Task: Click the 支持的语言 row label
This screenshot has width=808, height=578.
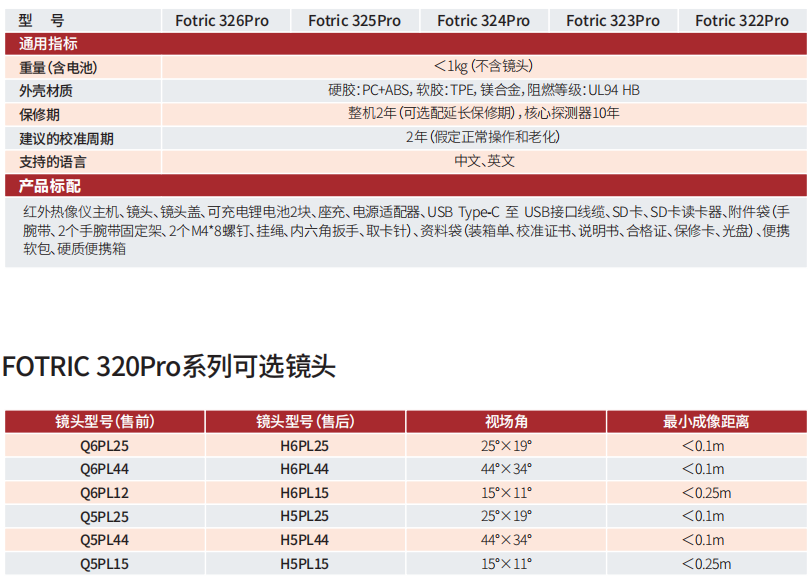Action: [x=53, y=161]
